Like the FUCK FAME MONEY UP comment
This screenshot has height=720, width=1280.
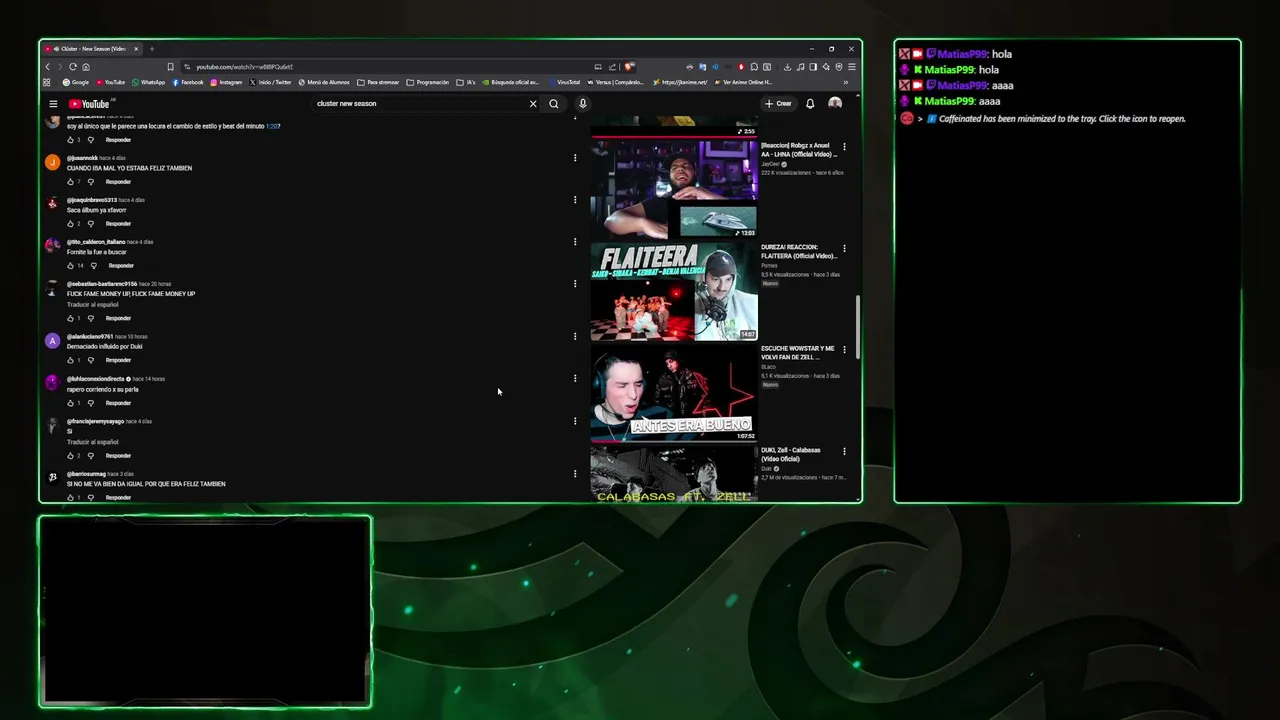pyautogui.click(x=71, y=318)
